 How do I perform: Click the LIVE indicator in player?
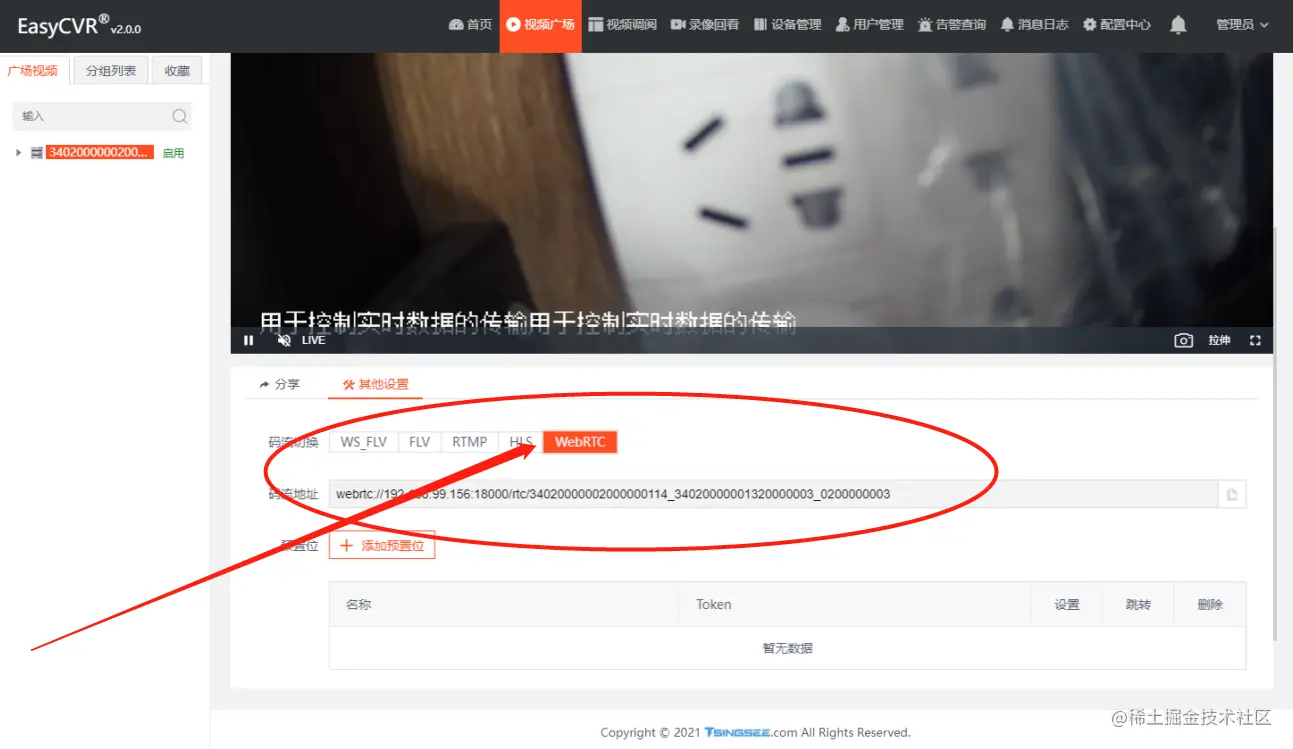pyautogui.click(x=314, y=340)
